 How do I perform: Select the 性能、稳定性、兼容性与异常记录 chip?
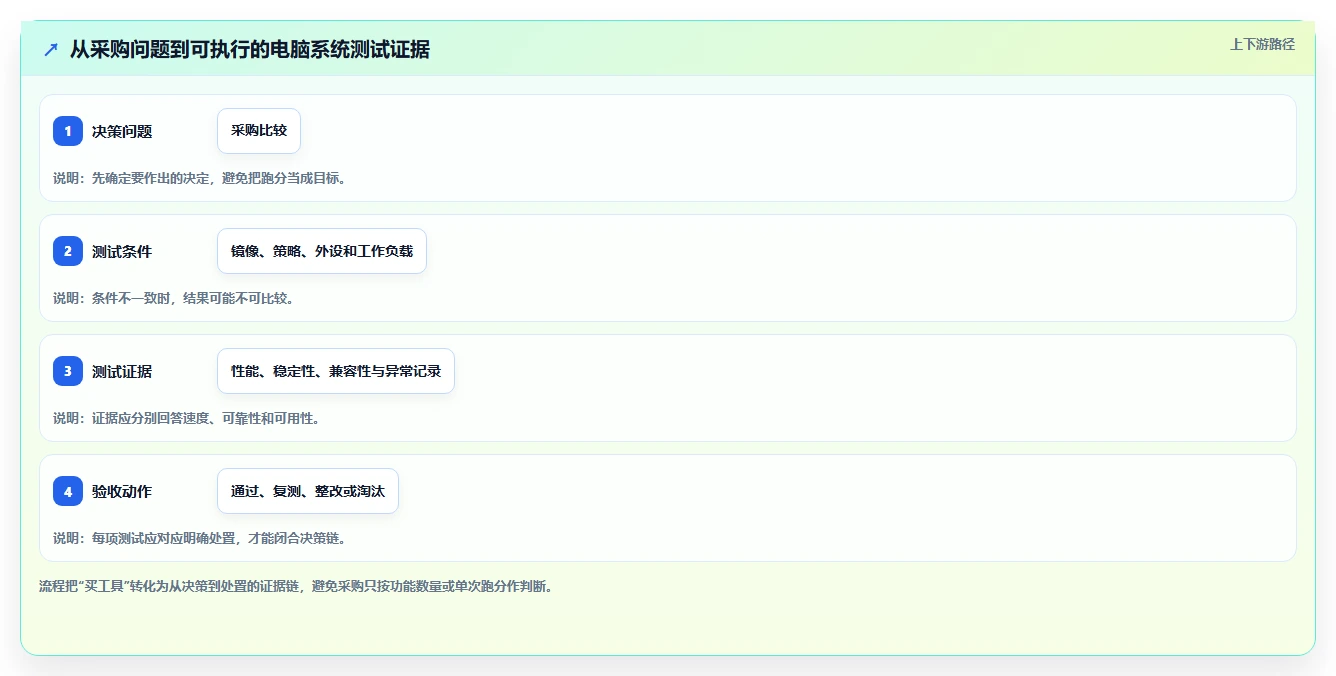[336, 371]
